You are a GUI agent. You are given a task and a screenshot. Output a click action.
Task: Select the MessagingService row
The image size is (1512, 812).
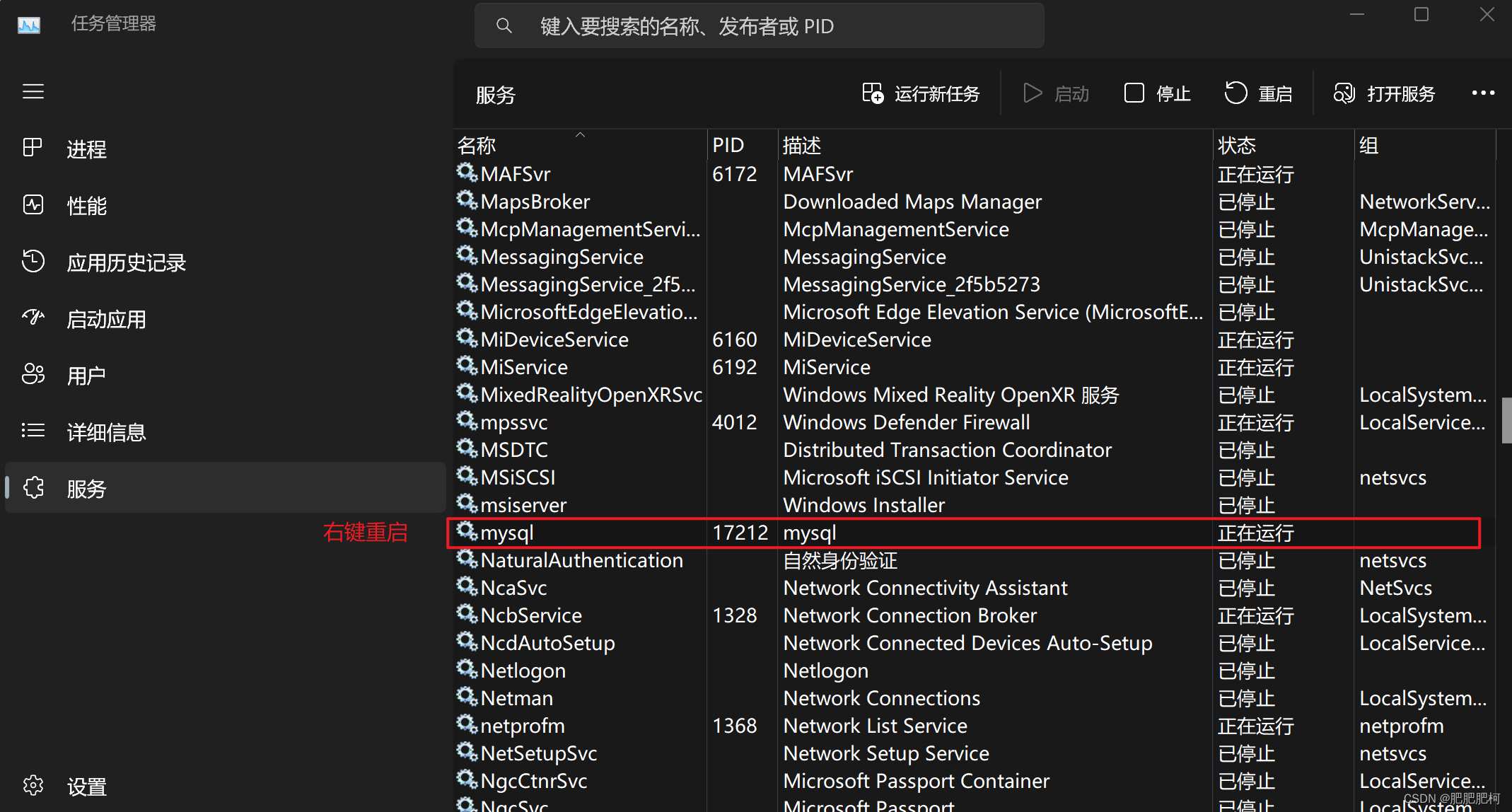tap(975, 257)
